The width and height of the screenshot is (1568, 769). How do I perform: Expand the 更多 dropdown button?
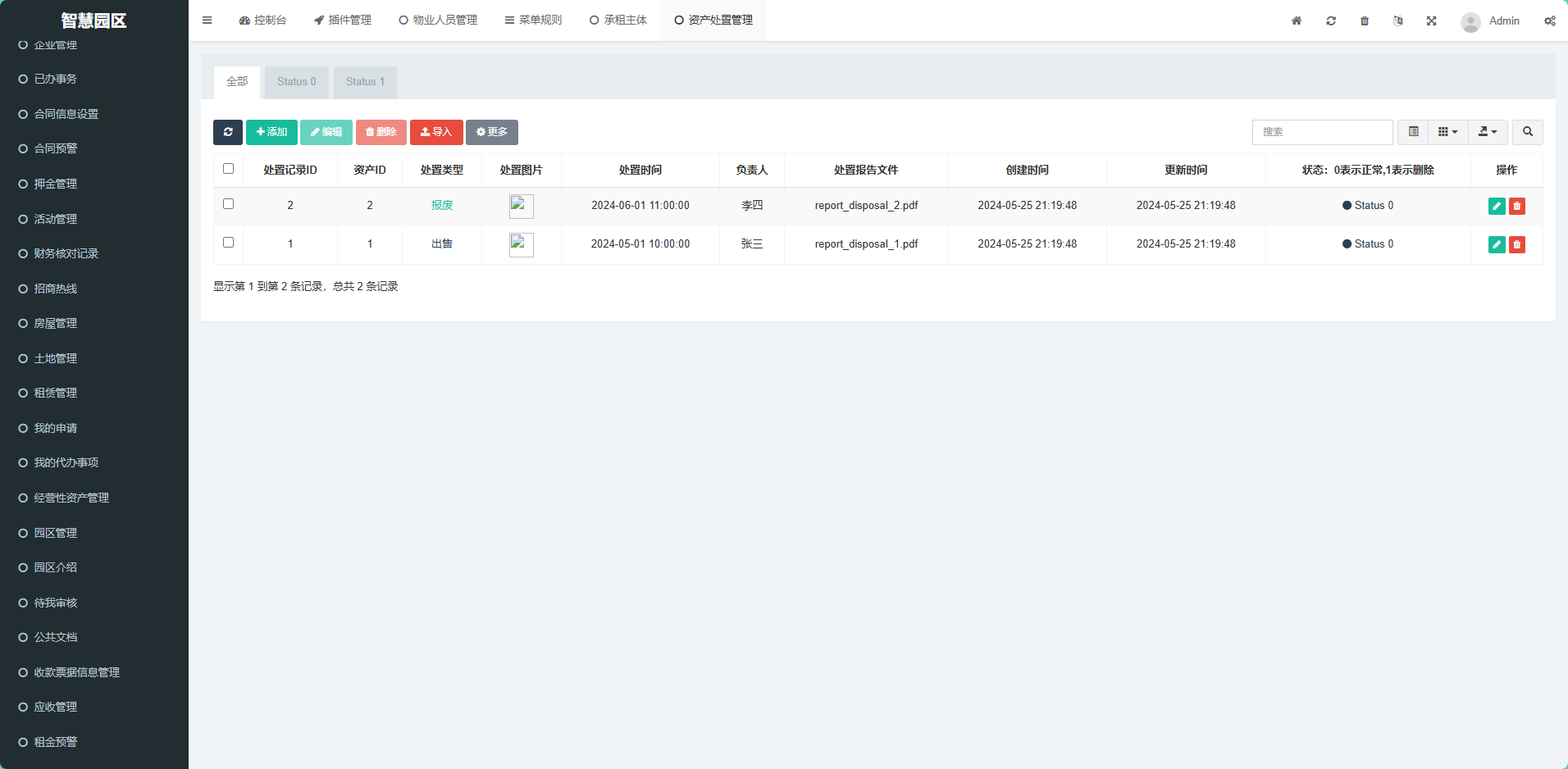492,132
